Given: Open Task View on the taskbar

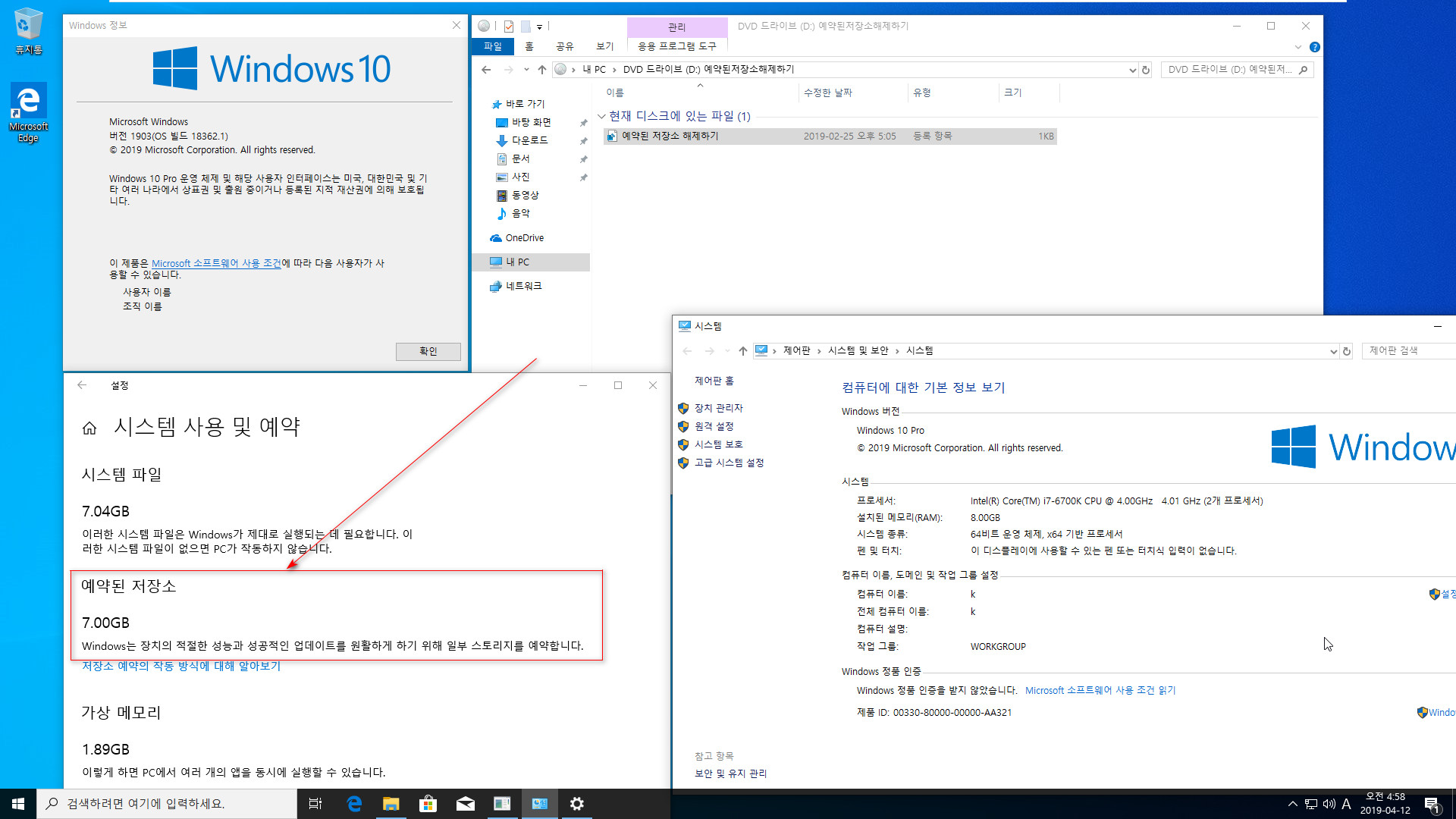Looking at the screenshot, I should pyautogui.click(x=315, y=804).
